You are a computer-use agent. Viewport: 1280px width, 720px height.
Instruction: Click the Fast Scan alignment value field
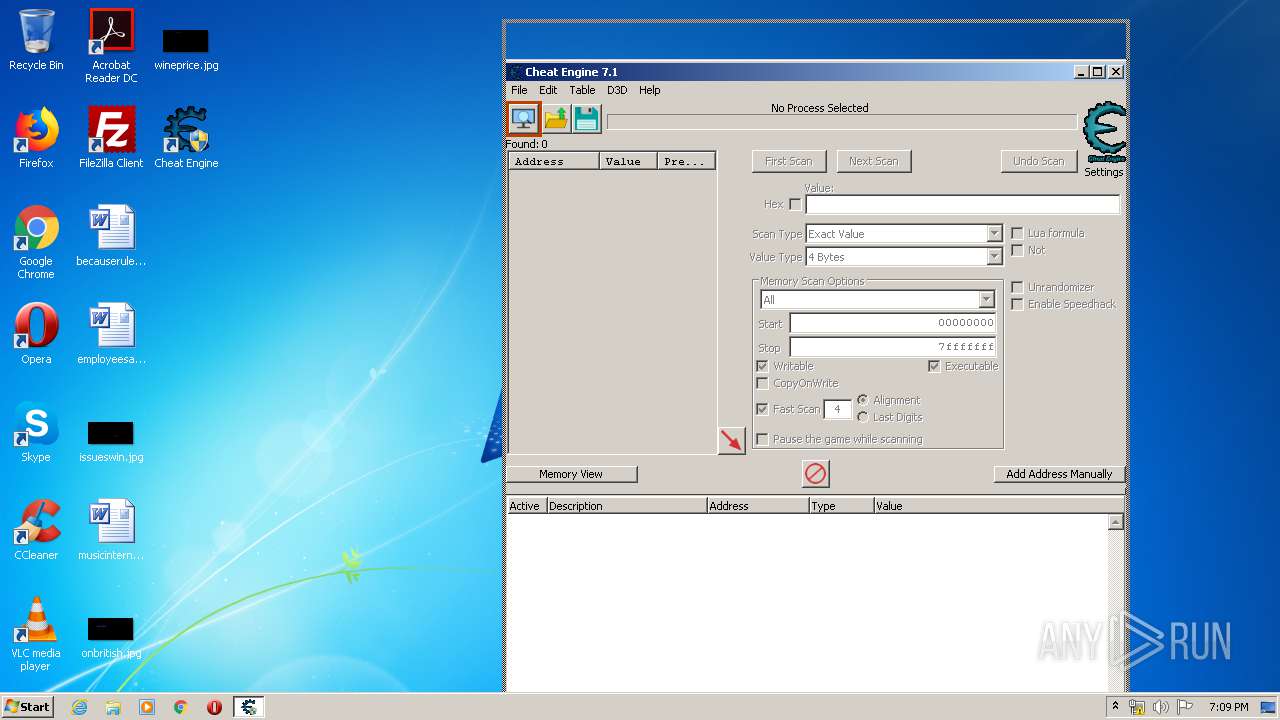click(837, 409)
